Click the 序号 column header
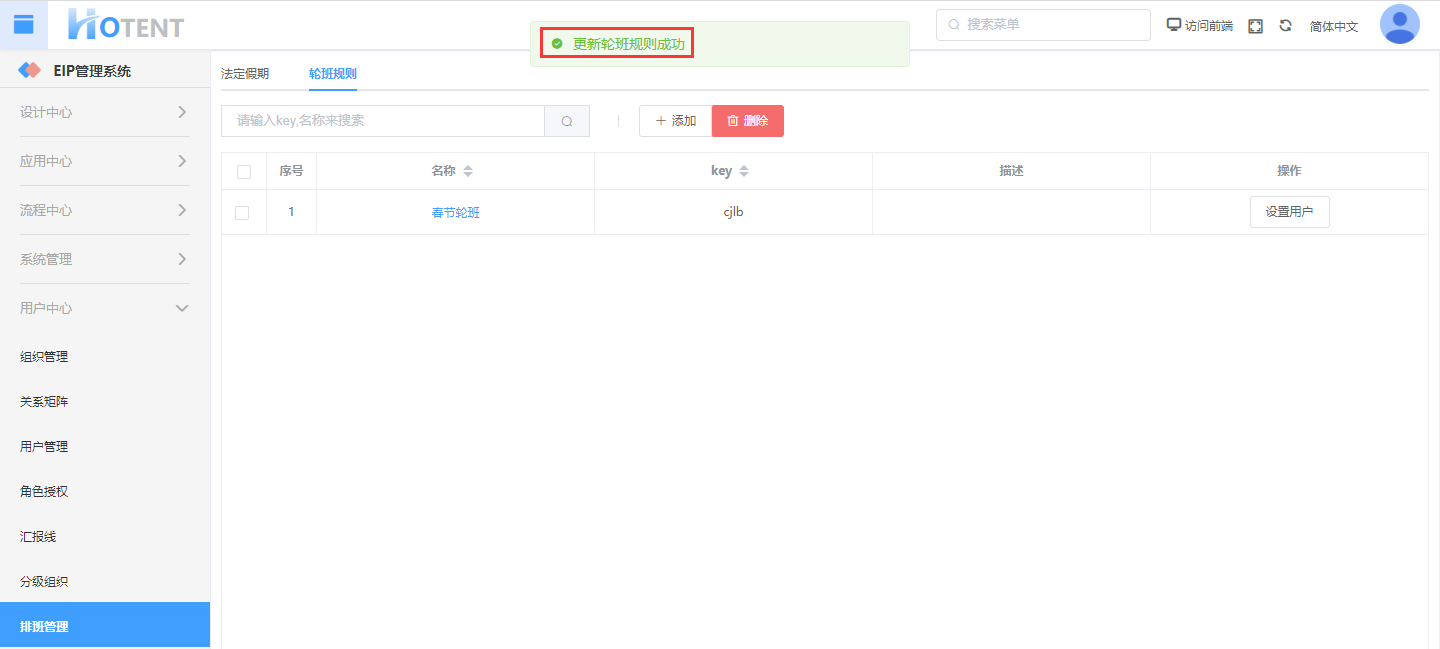This screenshot has height=649, width=1440. coord(291,171)
